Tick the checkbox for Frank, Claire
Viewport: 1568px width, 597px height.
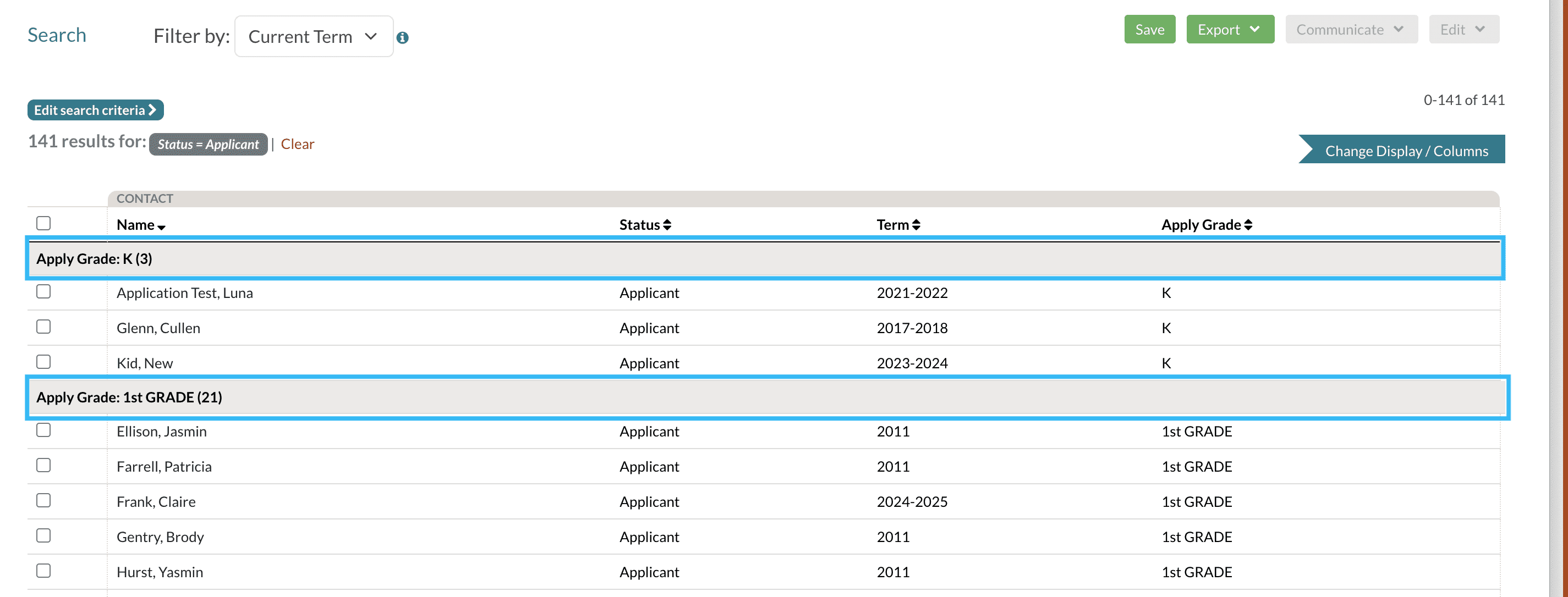[43, 500]
